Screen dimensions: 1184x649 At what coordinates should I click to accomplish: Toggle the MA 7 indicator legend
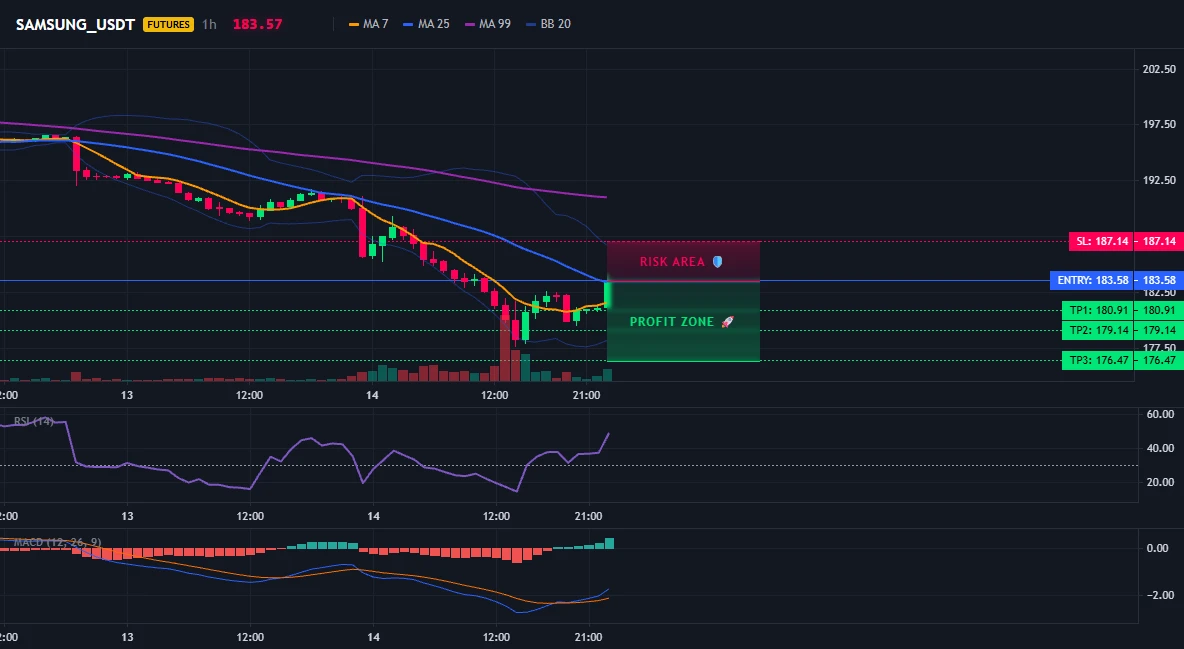pyautogui.click(x=368, y=24)
